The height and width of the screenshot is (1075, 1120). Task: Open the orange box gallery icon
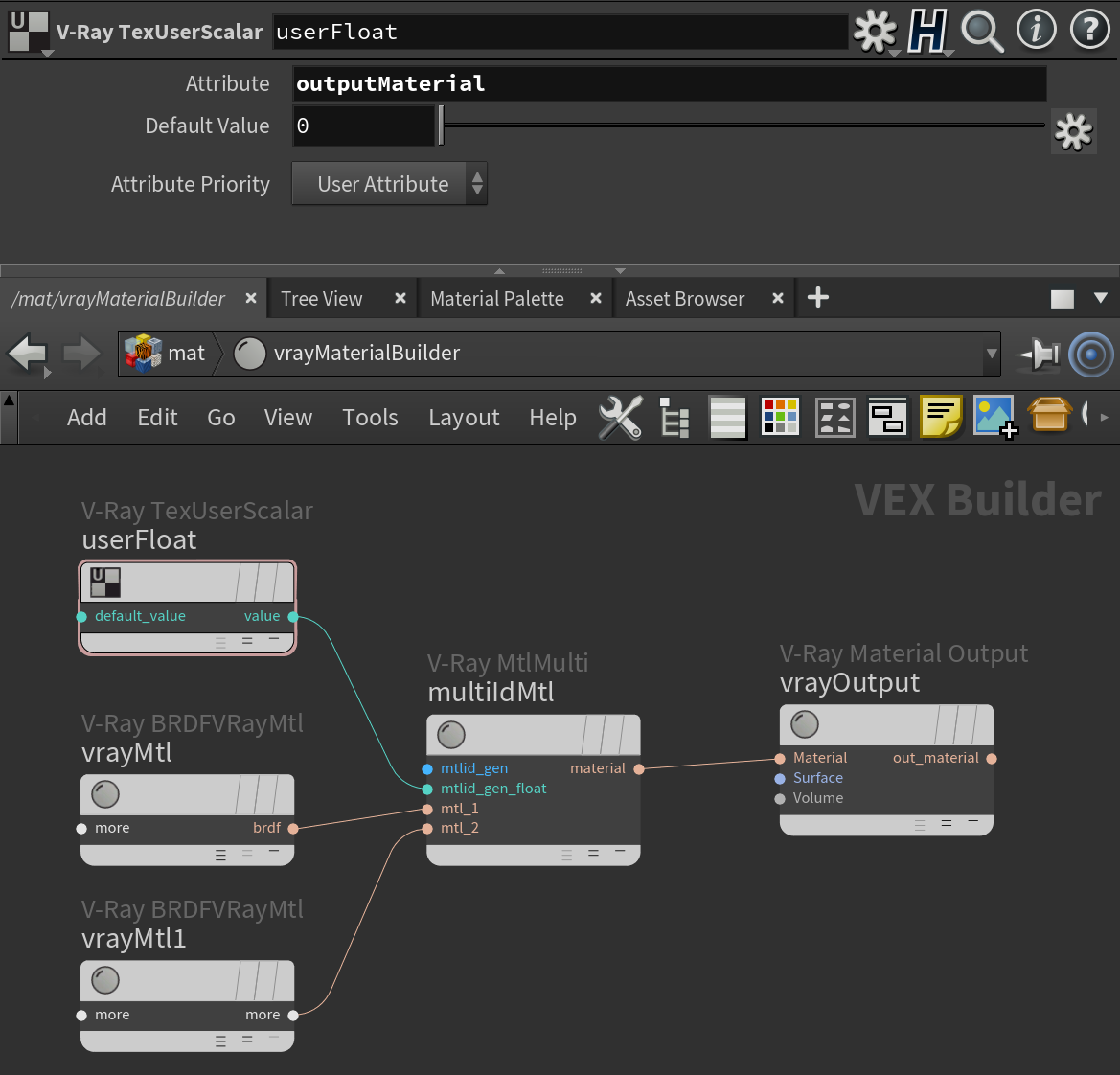1049,414
